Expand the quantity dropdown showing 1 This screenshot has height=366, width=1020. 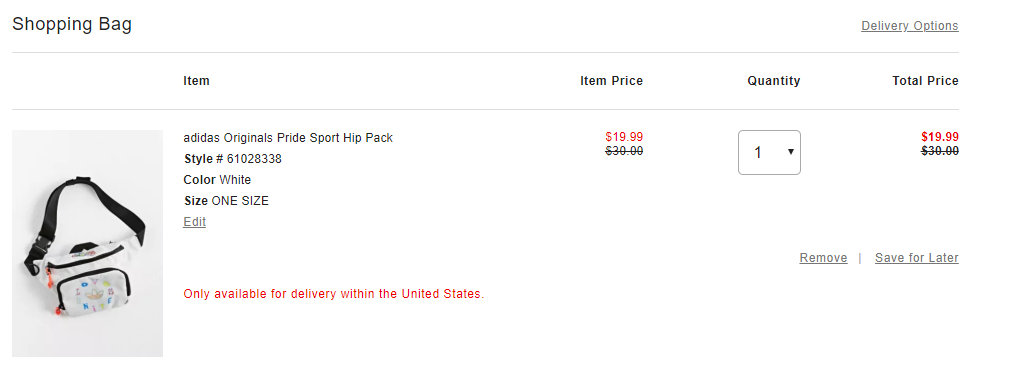pos(769,153)
